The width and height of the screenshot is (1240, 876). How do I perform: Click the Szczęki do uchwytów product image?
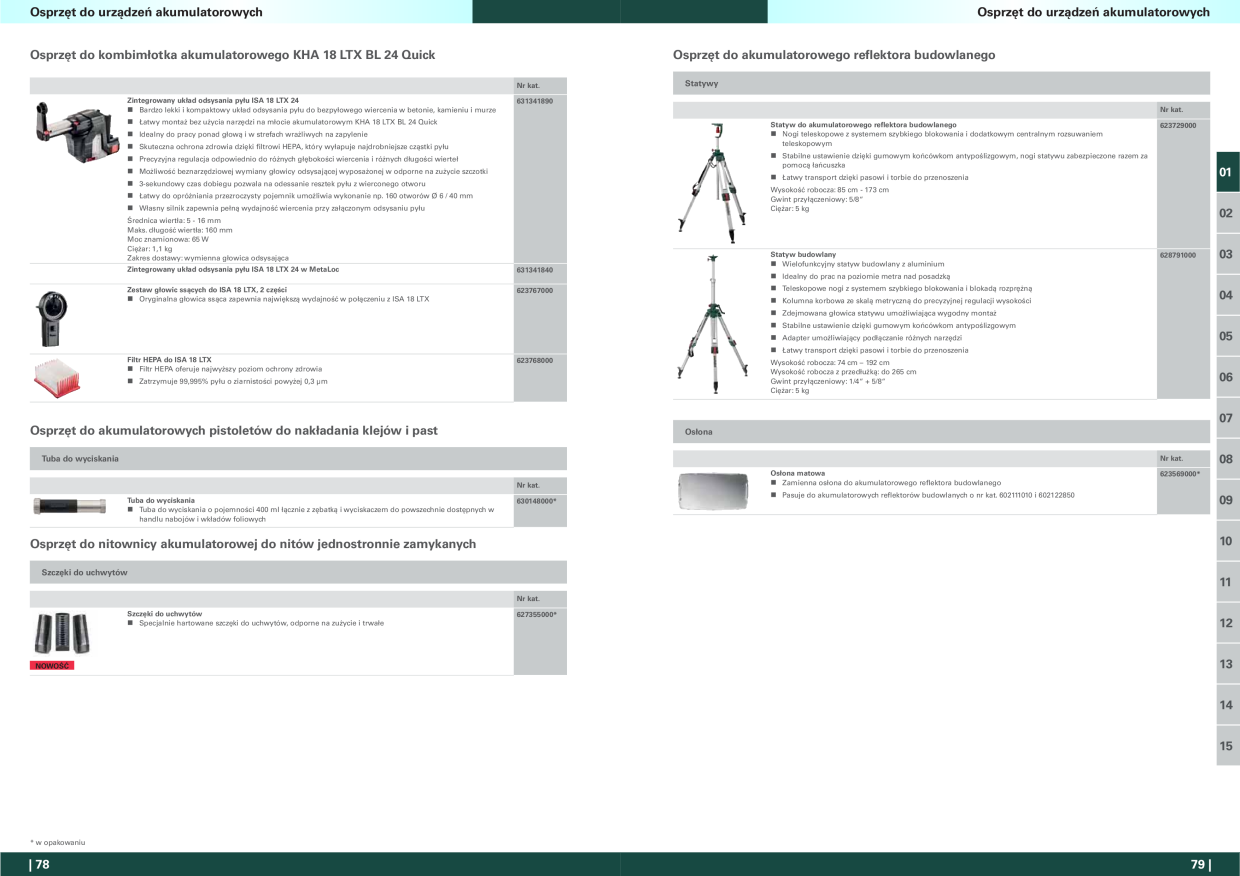point(62,633)
